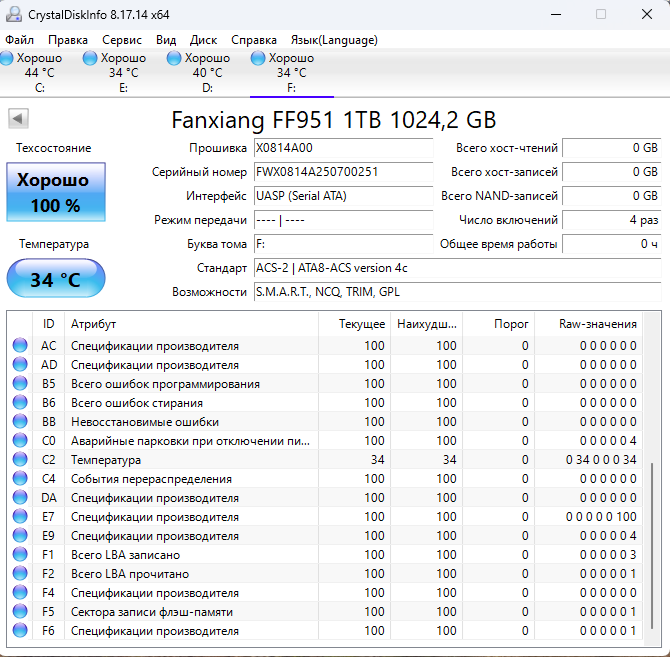Open the Сервис menu
This screenshot has width=670, height=657.
[x=122, y=40]
